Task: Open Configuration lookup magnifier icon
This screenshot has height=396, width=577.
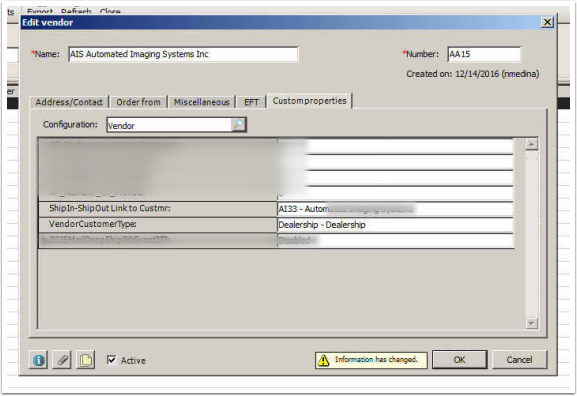Action: point(238,124)
